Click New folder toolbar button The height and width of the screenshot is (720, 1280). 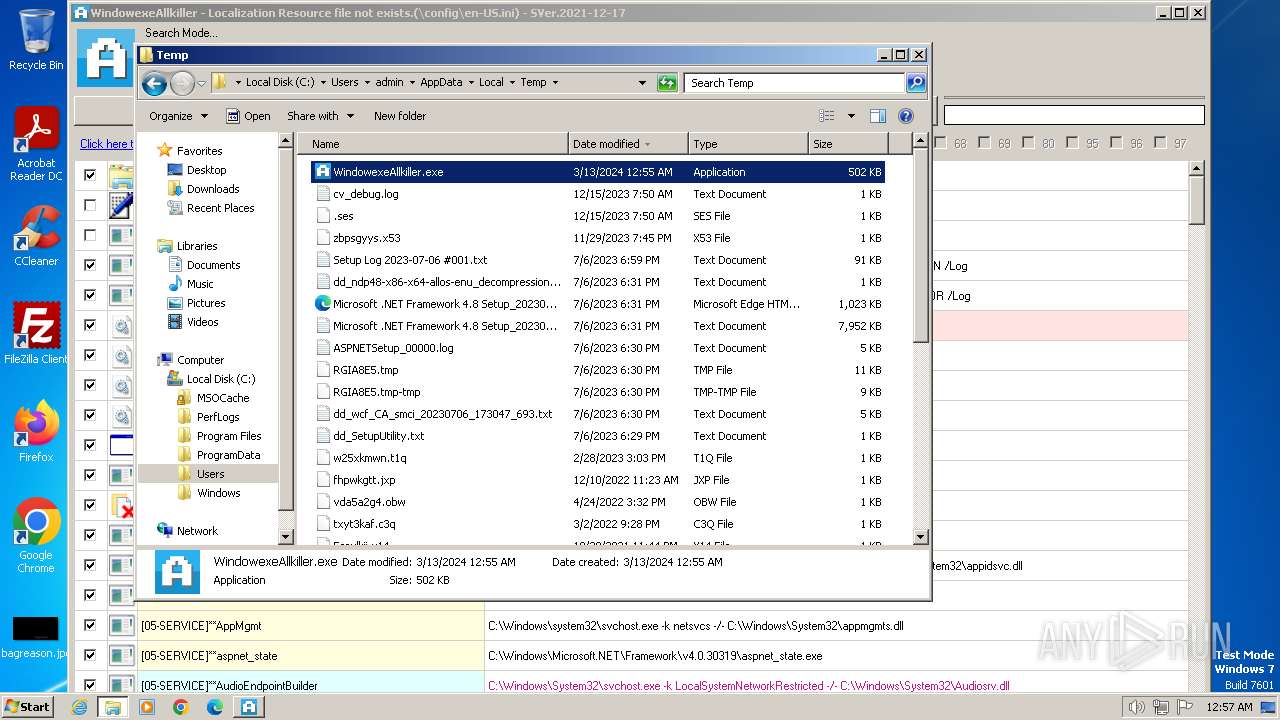click(x=400, y=116)
